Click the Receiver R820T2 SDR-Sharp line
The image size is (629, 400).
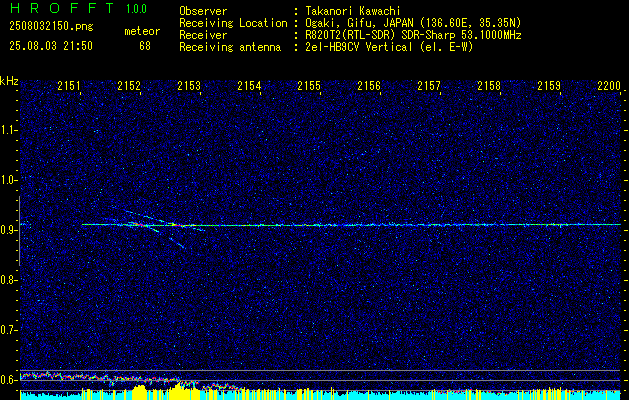[x=413, y=35]
